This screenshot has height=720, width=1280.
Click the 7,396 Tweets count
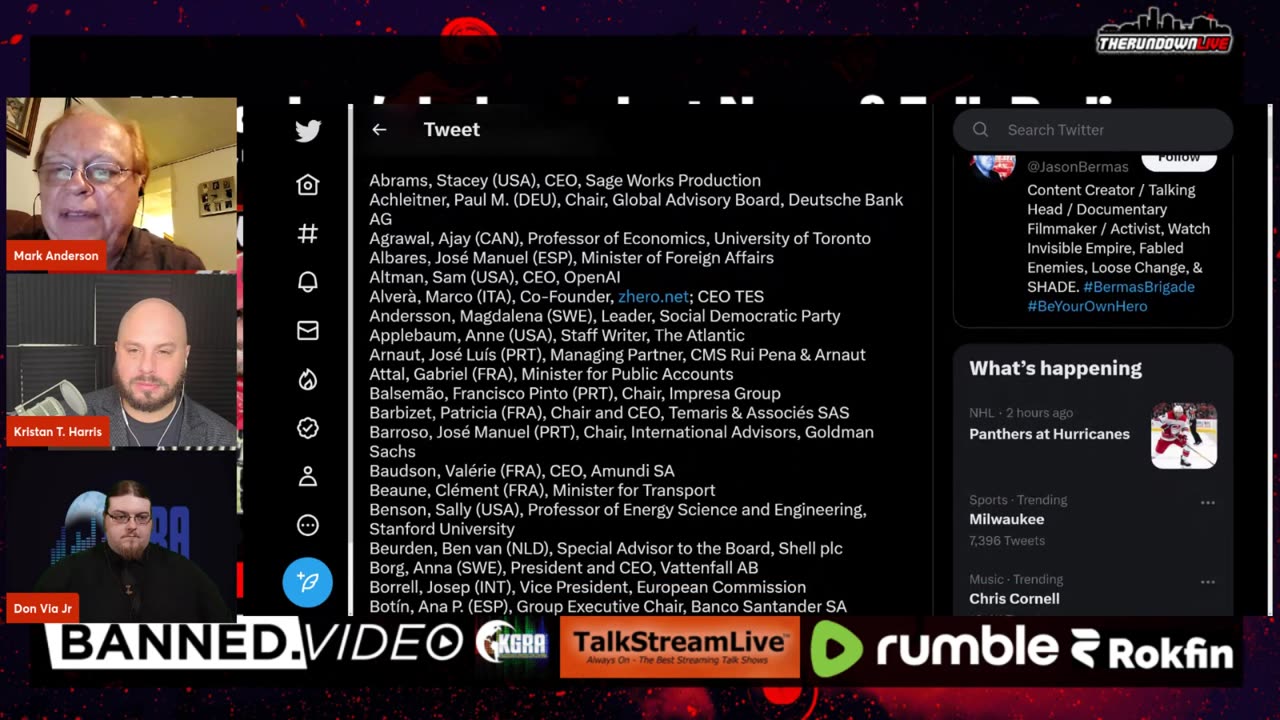(x=1007, y=540)
